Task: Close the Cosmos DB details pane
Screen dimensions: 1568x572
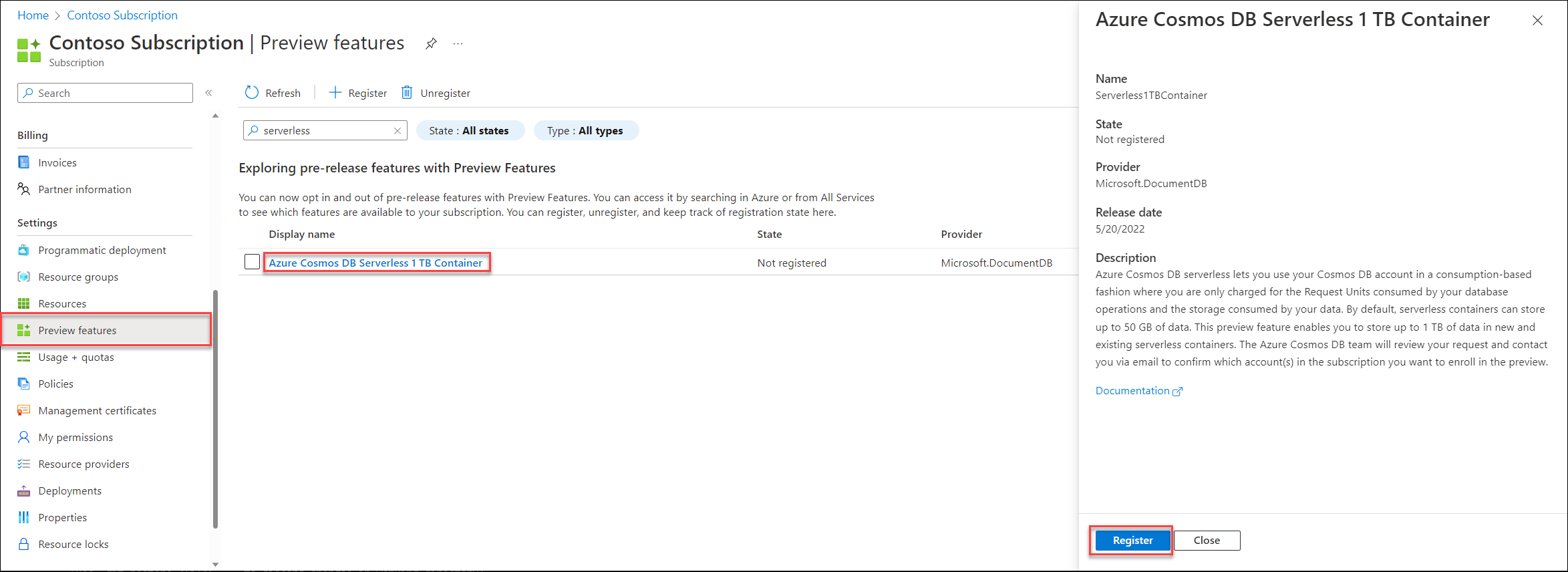Action: pyautogui.click(x=1537, y=21)
